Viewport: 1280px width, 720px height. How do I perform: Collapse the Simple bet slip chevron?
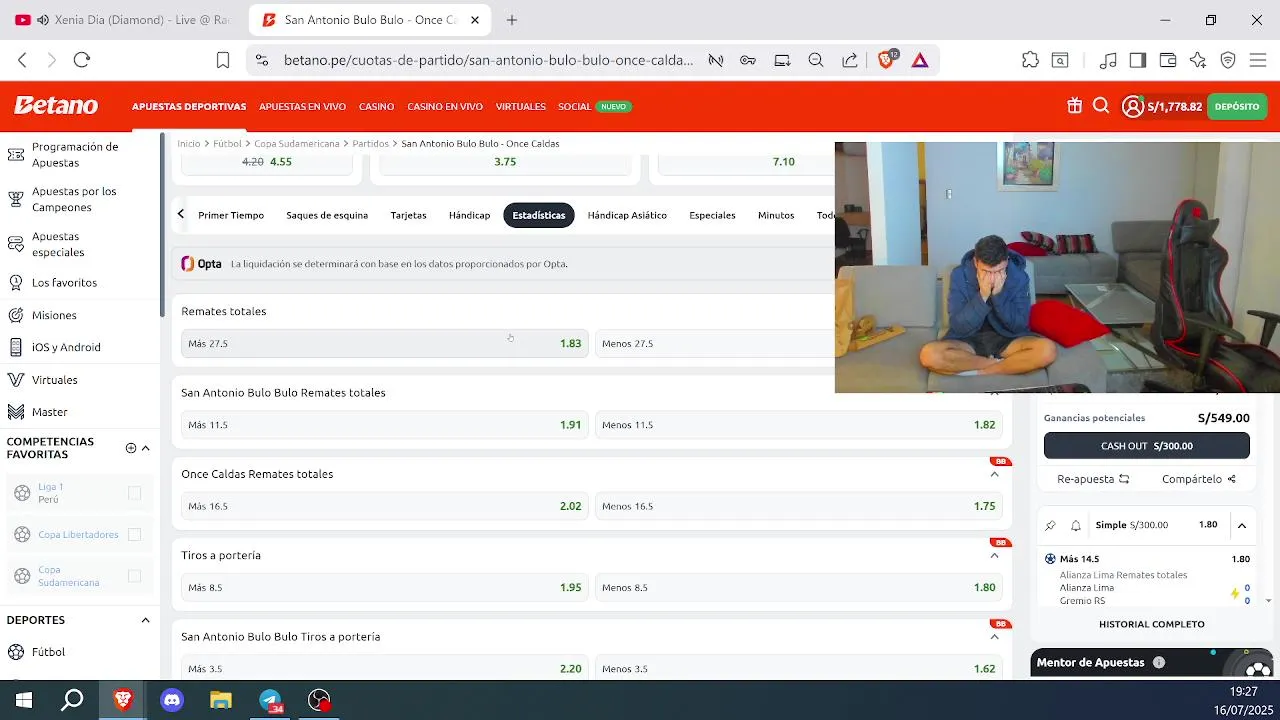point(1241,525)
